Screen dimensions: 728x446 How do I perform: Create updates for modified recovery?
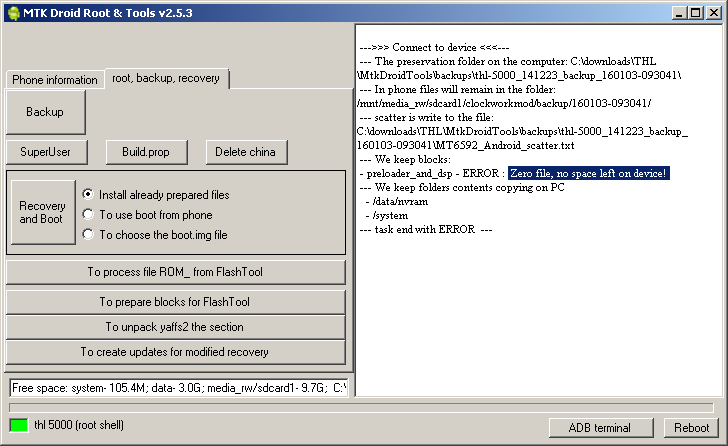(x=176, y=352)
